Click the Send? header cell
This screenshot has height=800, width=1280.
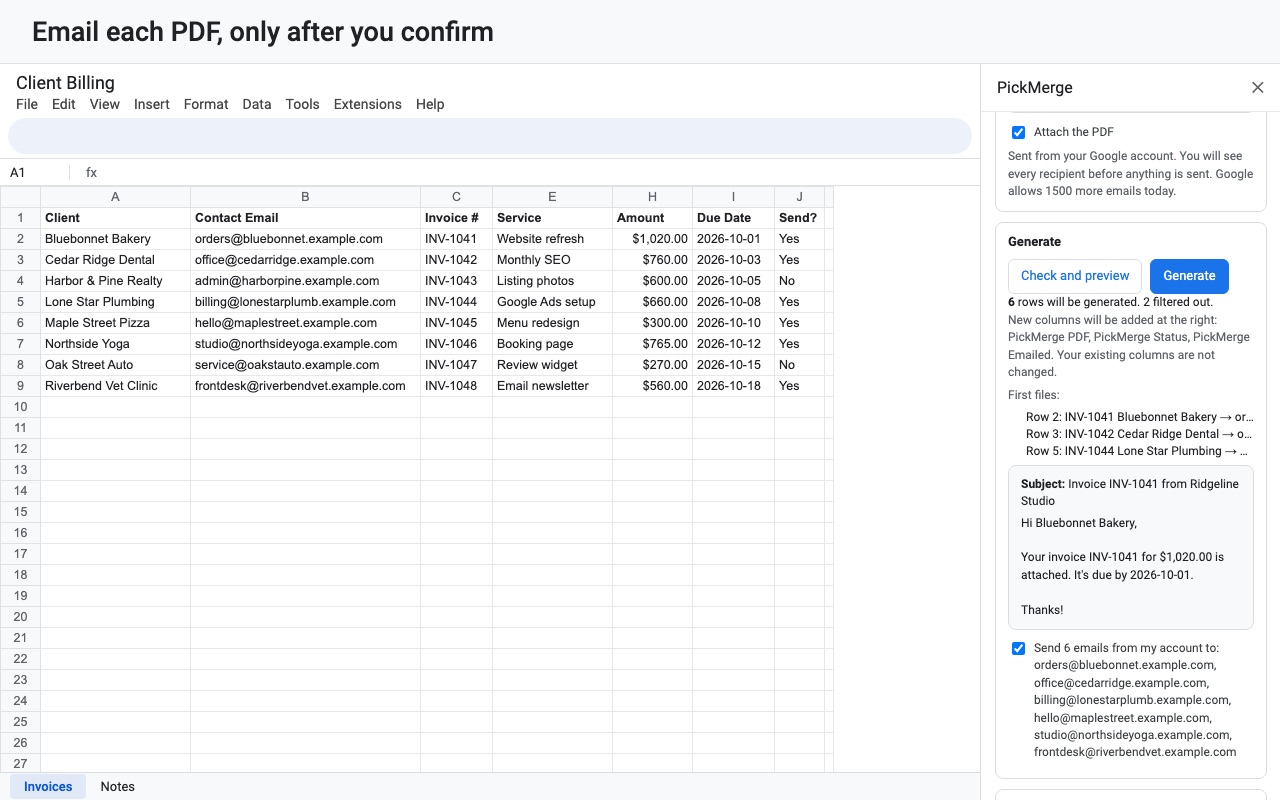(x=799, y=218)
